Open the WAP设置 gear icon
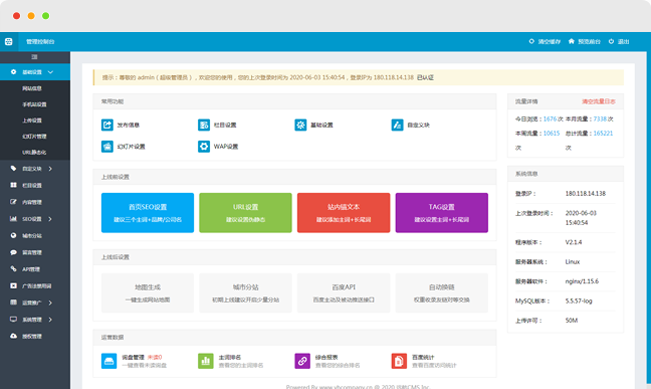651x389 pixels. point(204,146)
